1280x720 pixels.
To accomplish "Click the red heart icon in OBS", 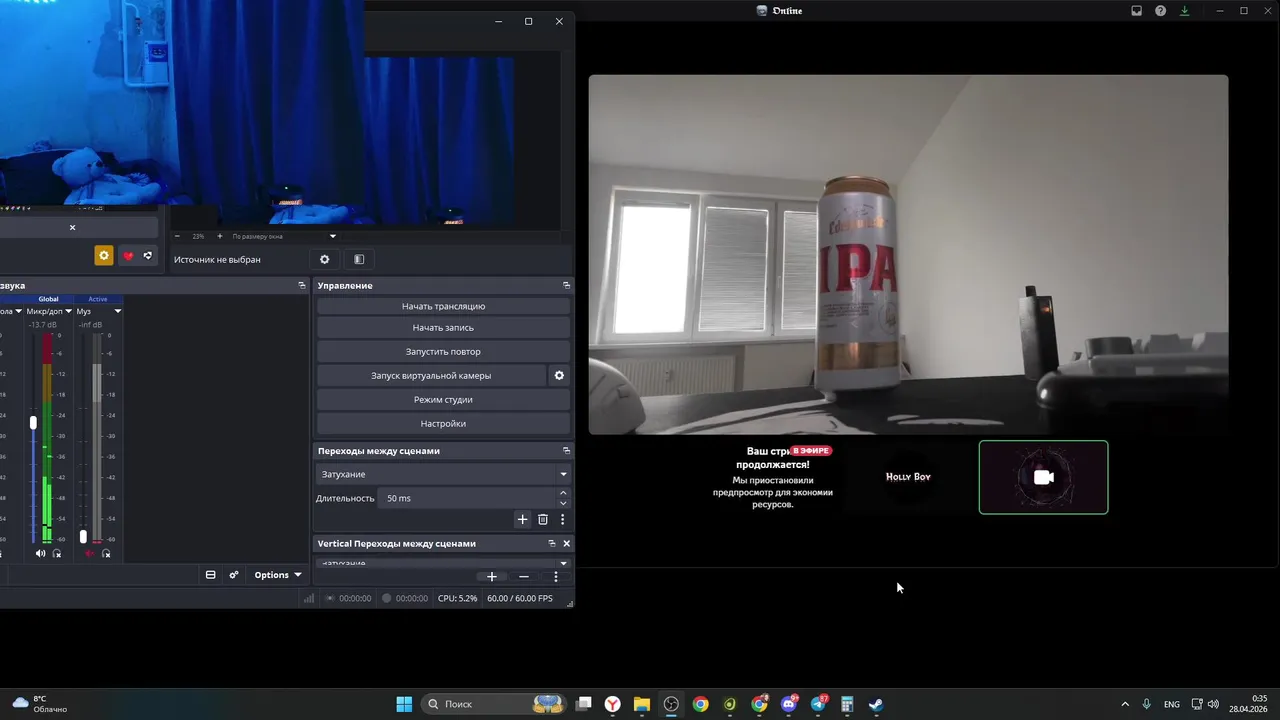I will (128, 256).
